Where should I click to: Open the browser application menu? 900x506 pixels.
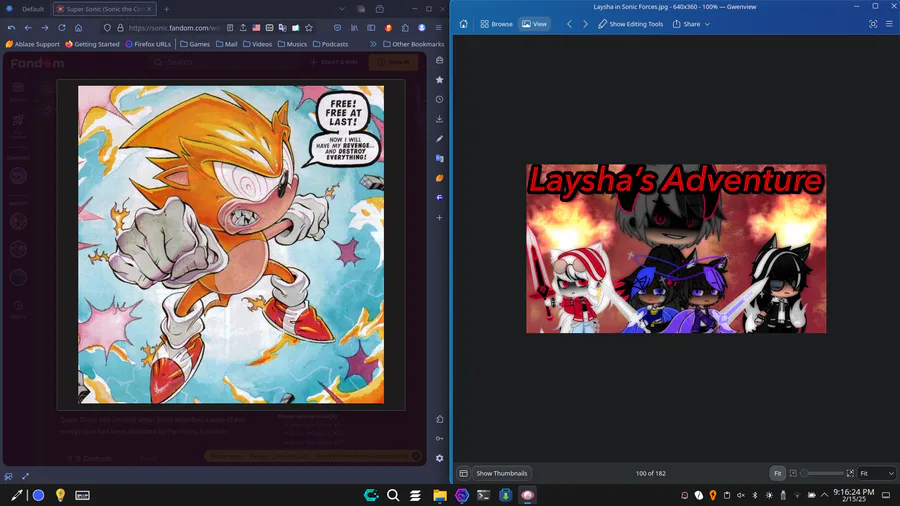coord(439,28)
